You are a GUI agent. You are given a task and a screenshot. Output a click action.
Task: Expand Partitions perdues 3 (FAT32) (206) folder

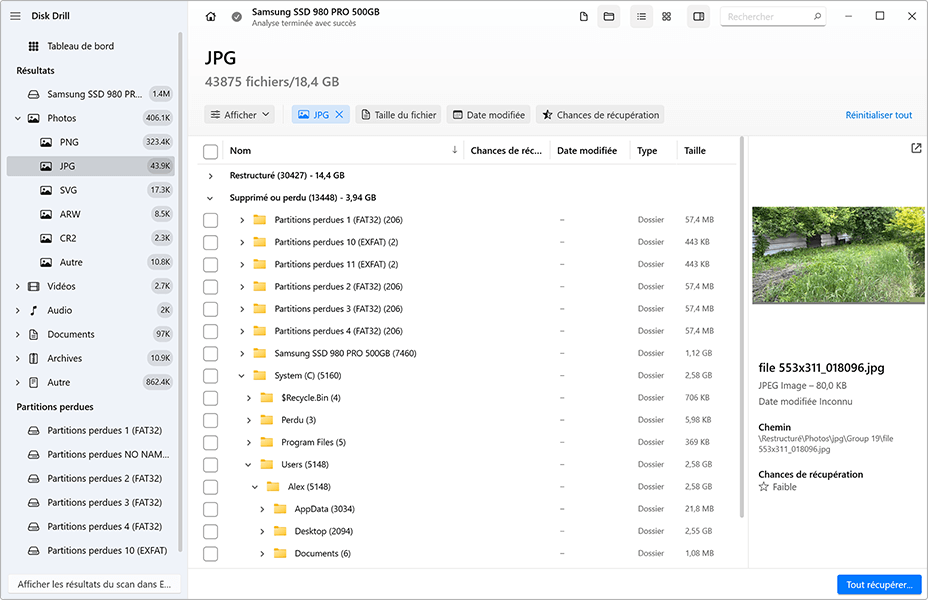coord(241,309)
